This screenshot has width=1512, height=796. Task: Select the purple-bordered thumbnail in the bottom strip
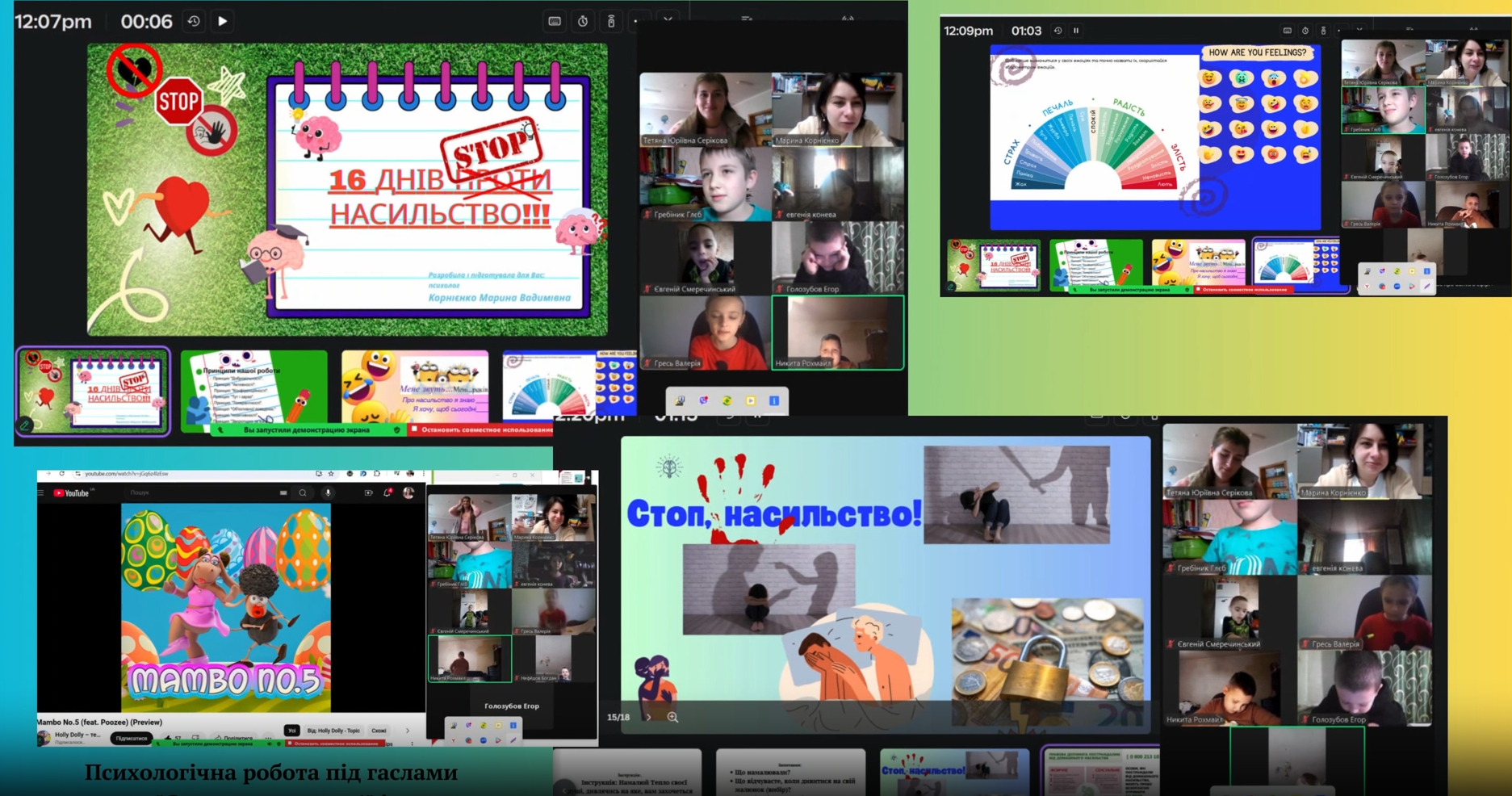[x=1102, y=771]
